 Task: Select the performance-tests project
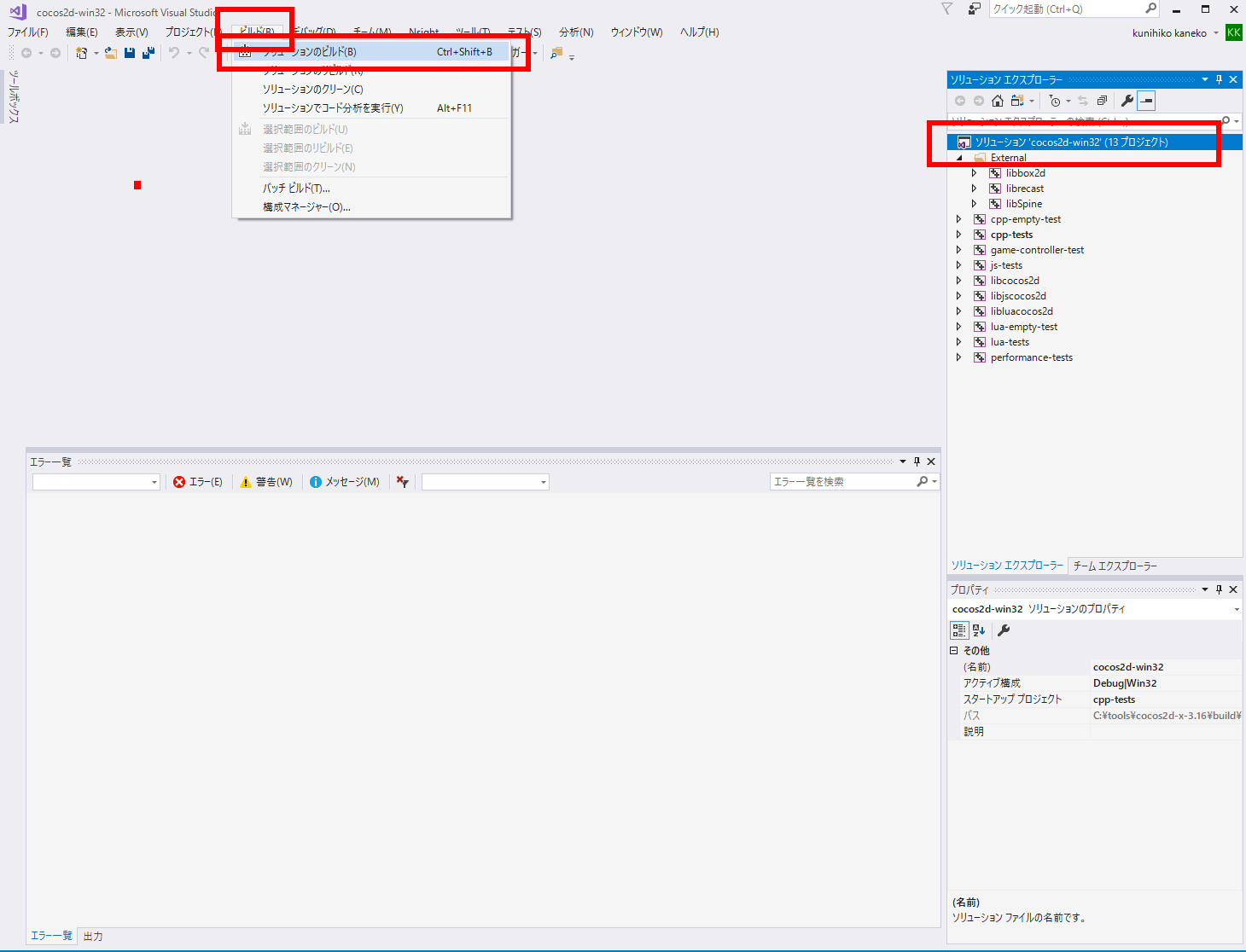pos(1031,357)
